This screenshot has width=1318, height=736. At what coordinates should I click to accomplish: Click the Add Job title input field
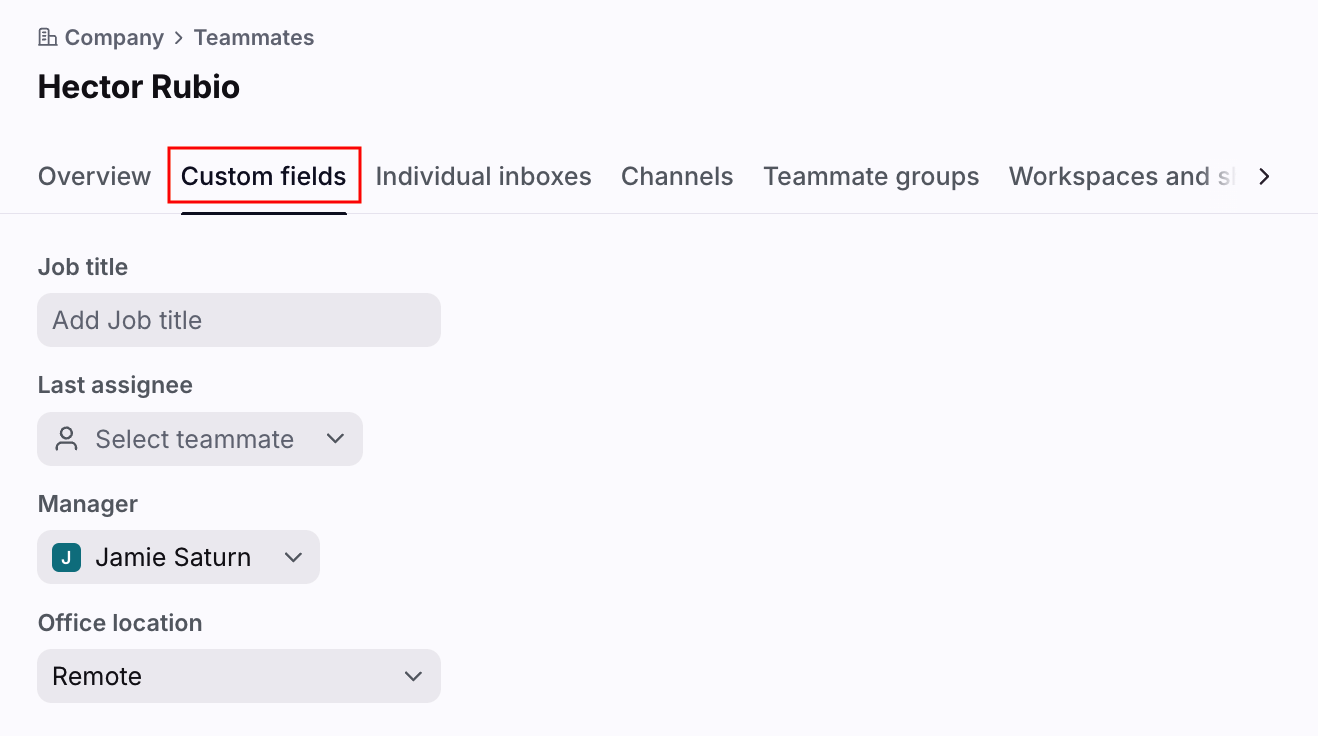238,321
